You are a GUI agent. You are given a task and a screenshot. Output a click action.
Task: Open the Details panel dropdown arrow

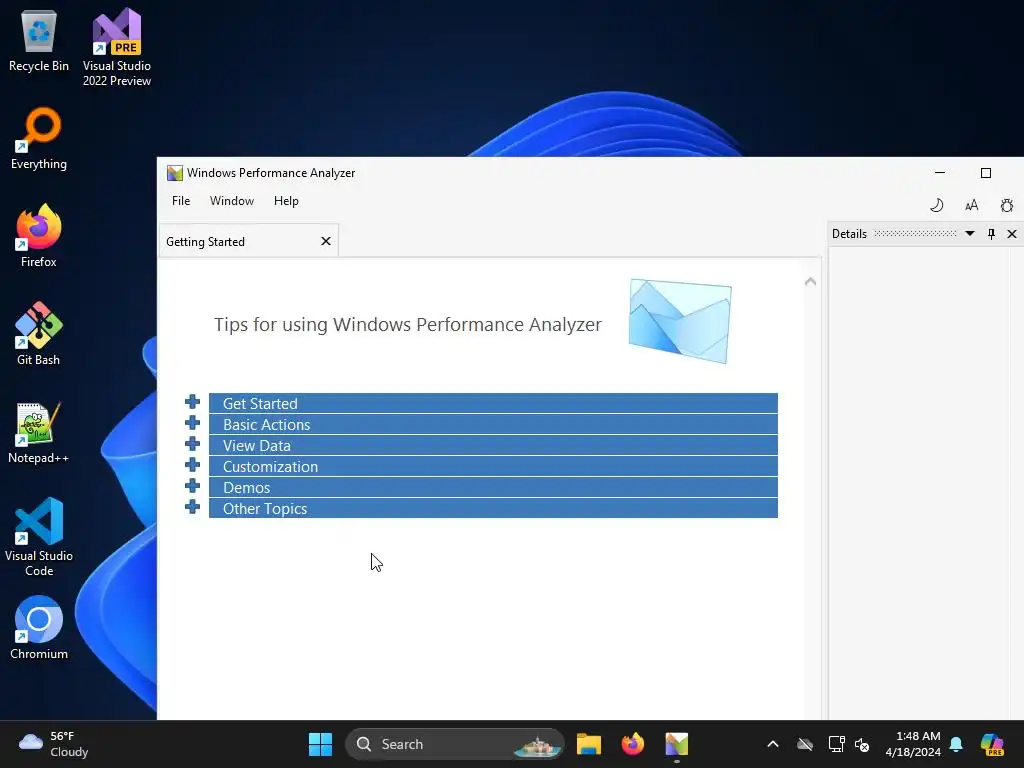pos(970,234)
